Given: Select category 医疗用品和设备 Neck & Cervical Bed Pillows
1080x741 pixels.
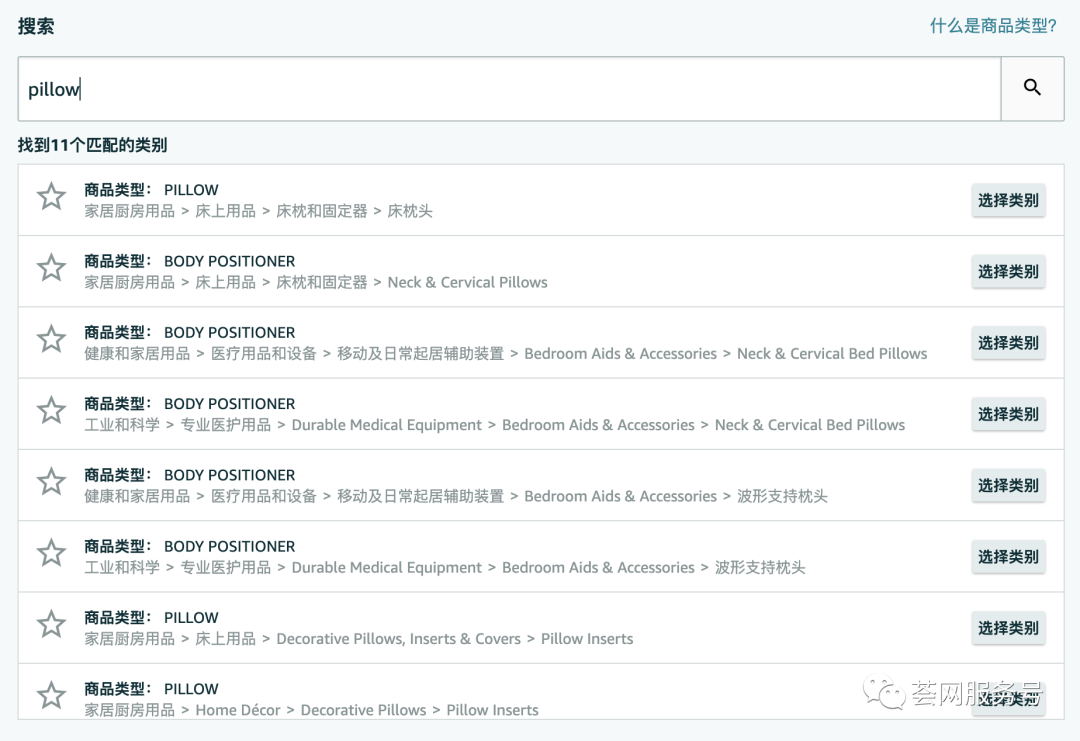Looking at the screenshot, I should (1008, 343).
